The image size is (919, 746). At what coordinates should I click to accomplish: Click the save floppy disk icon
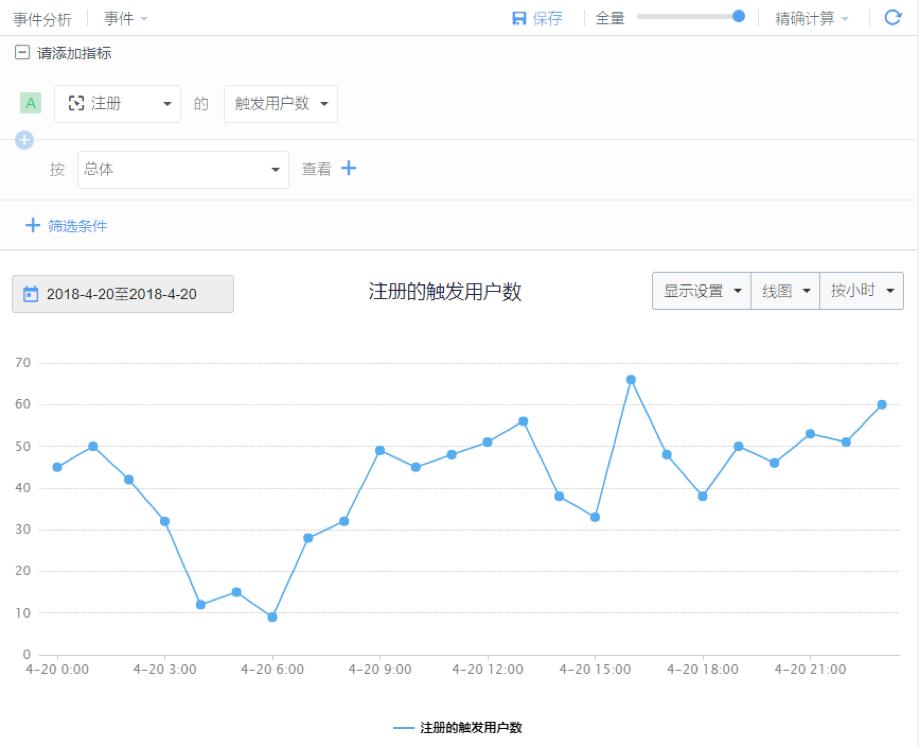pyautogui.click(x=519, y=19)
